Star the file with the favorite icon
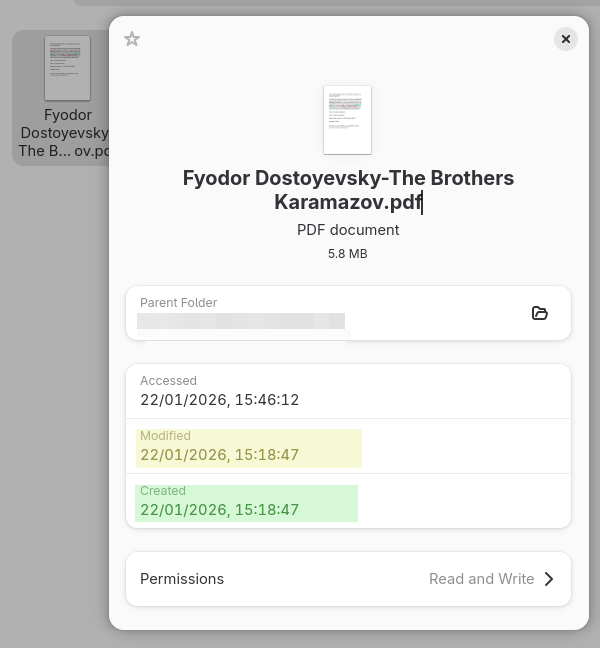This screenshot has height=648, width=600. coord(132,39)
